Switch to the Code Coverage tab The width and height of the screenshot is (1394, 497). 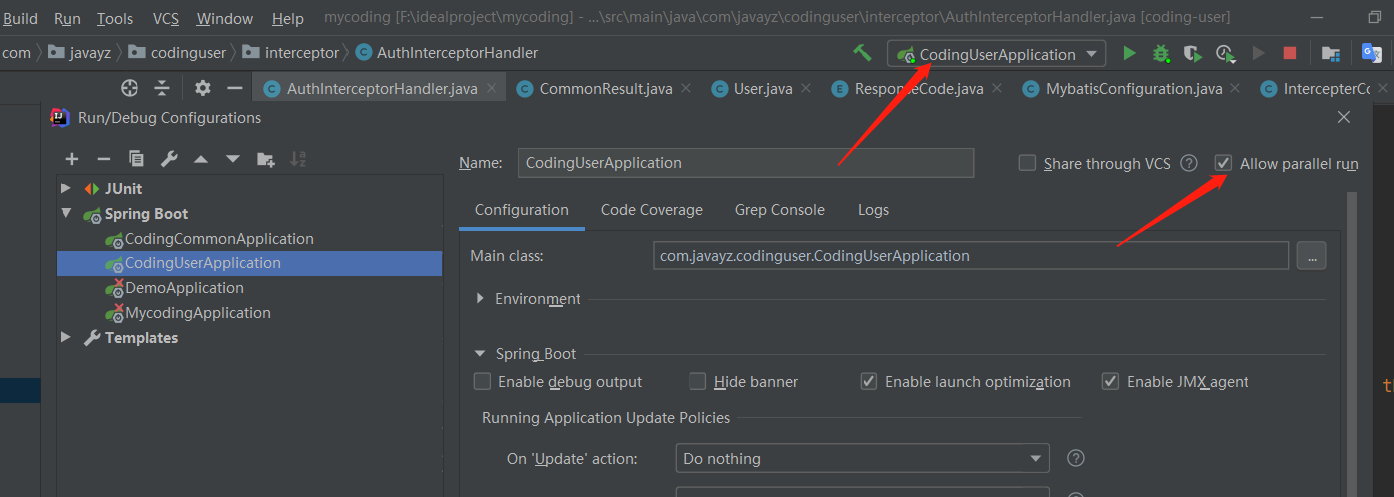coord(652,210)
